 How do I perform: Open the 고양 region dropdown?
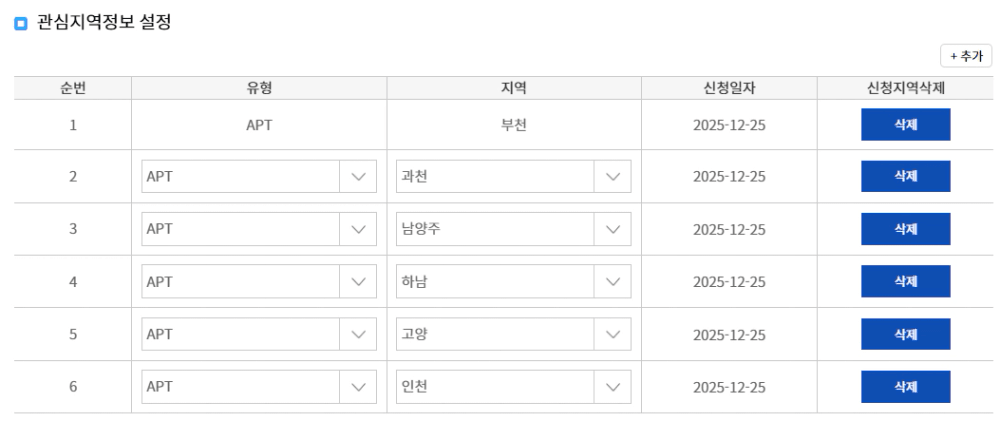tap(513, 334)
